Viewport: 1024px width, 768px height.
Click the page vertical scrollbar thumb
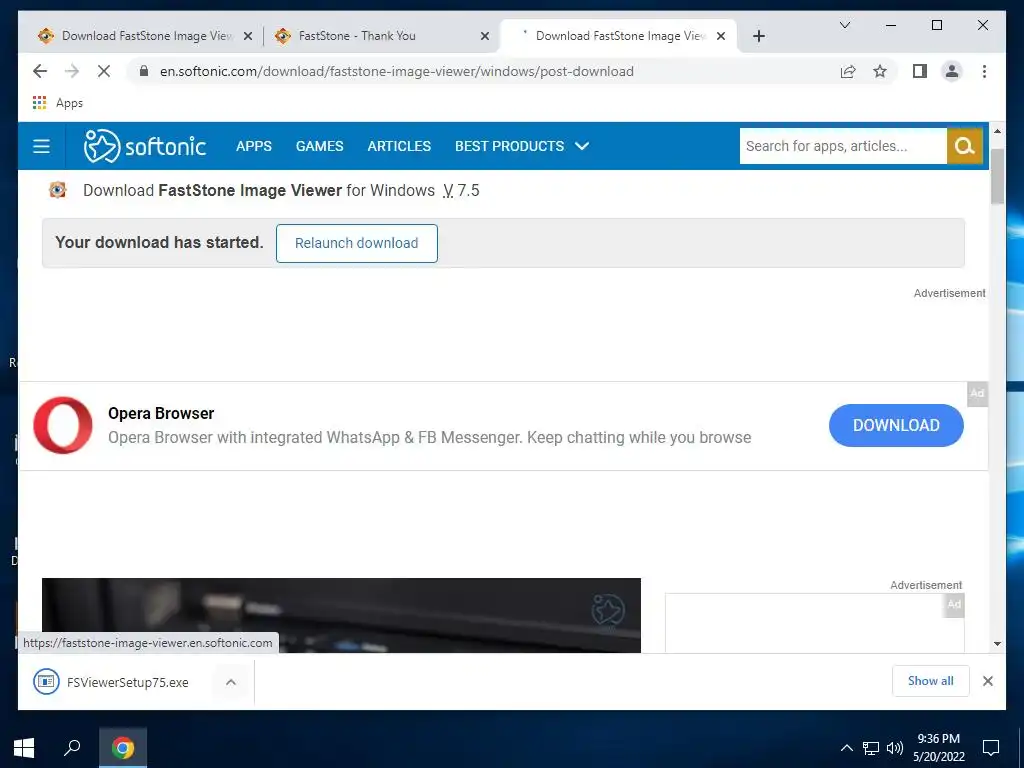(x=997, y=176)
